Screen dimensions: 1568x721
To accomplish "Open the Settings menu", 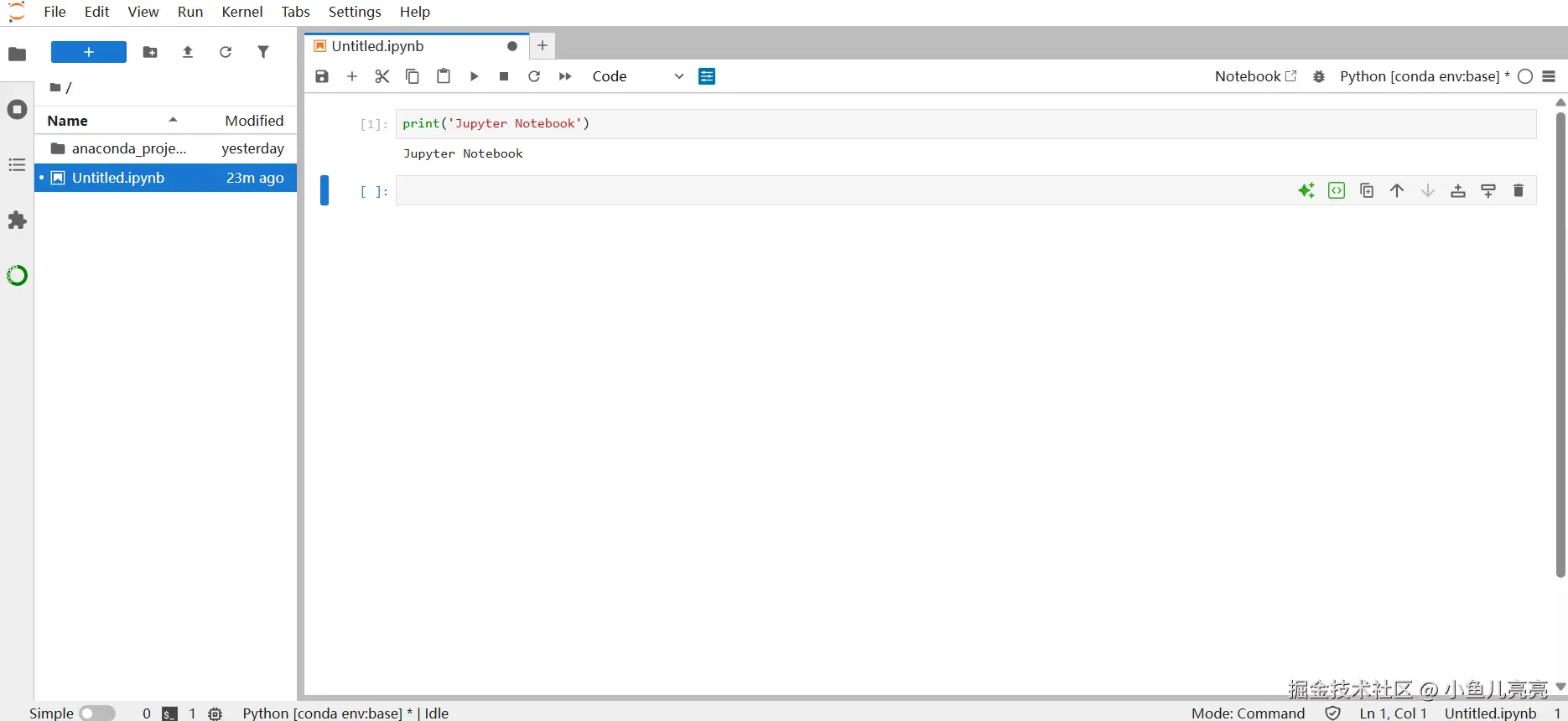I will 355,12.
